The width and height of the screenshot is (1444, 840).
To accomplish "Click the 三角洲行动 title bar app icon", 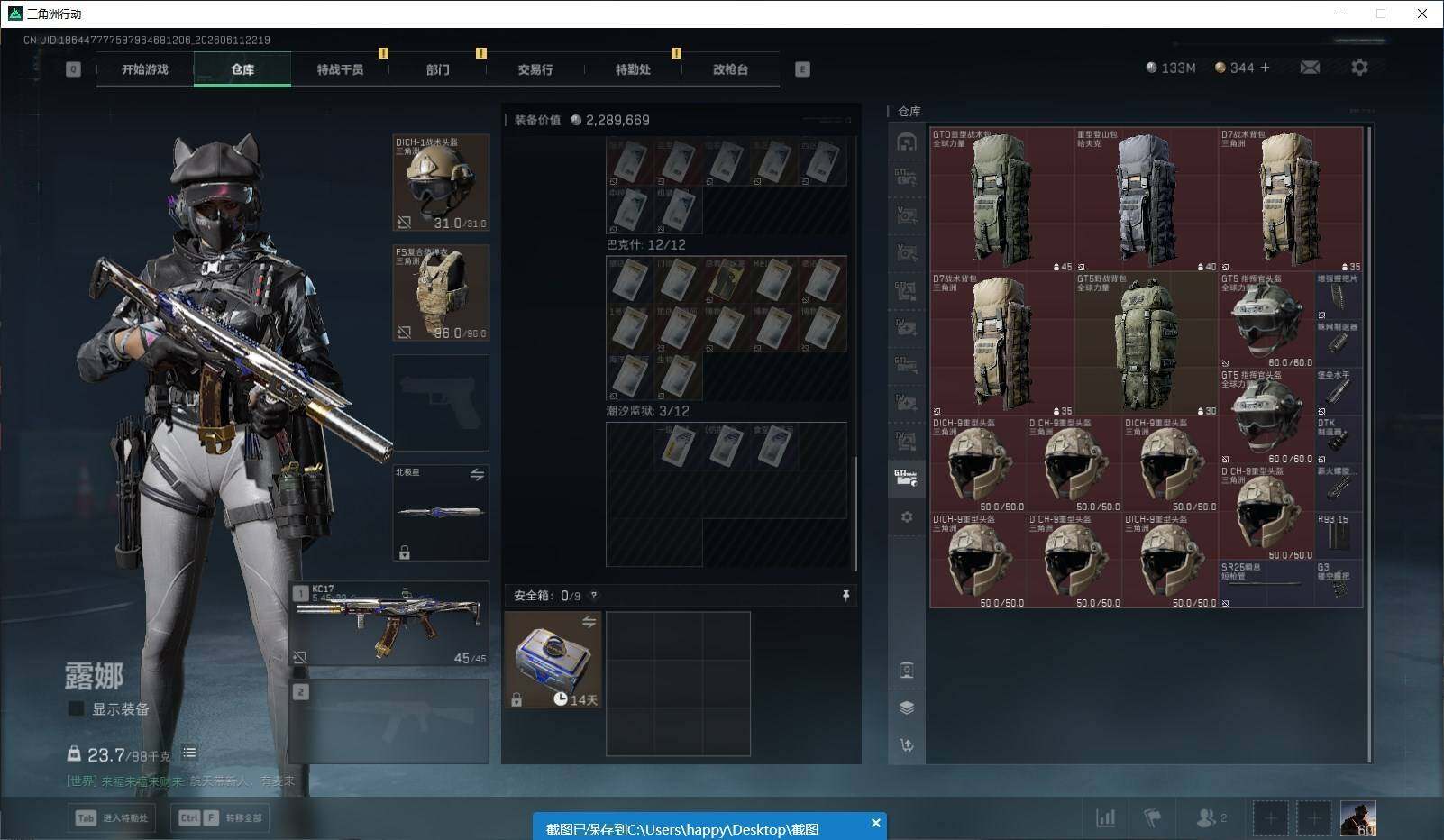I will point(14,14).
